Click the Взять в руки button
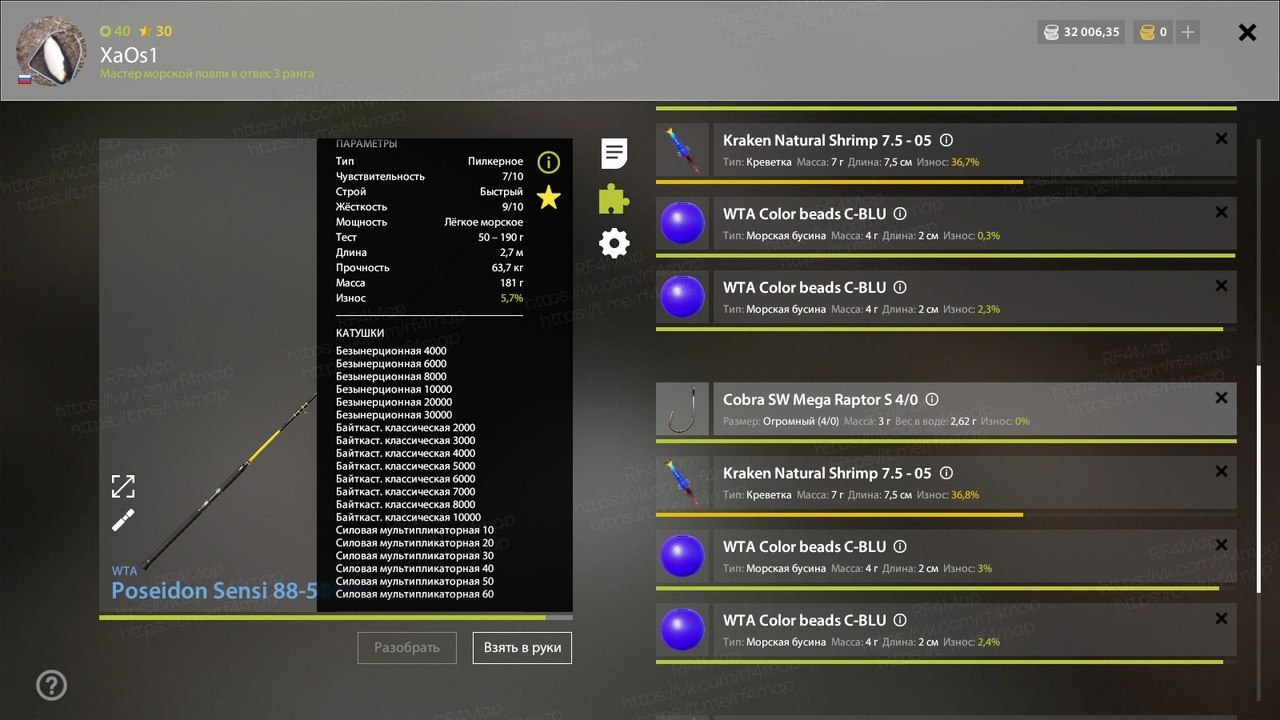This screenshot has height=720, width=1280. click(522, 648)
